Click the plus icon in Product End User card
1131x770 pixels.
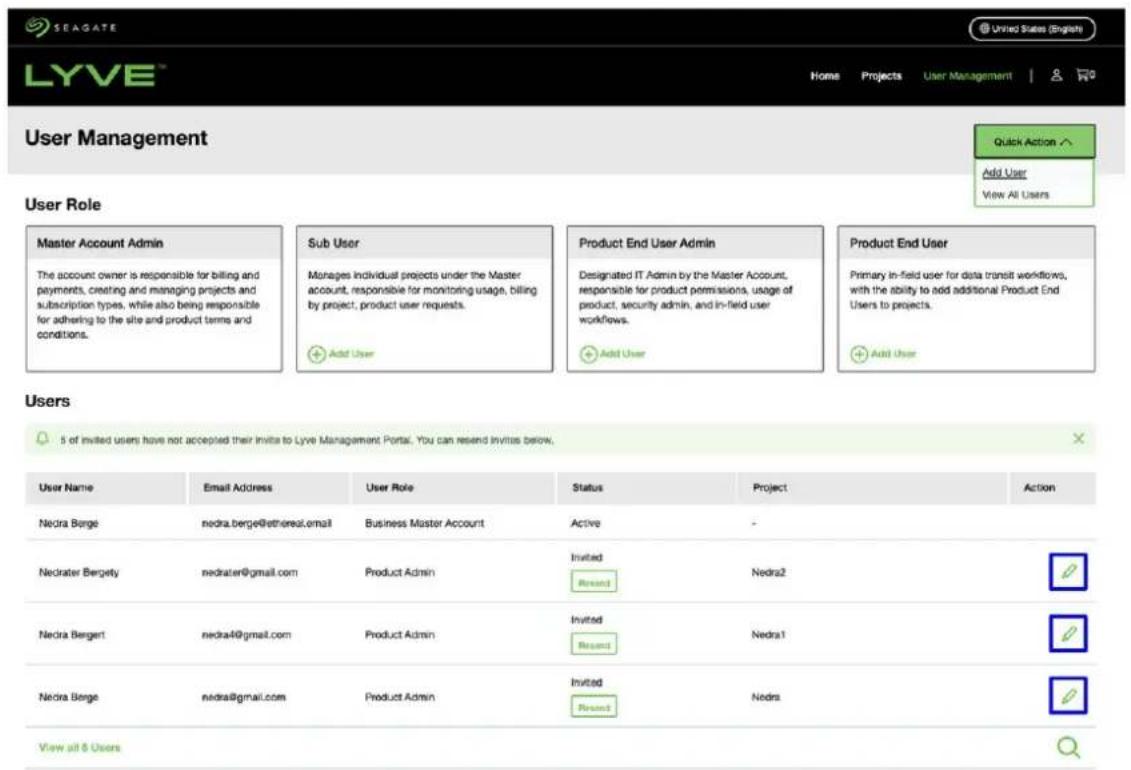[859, 354]
